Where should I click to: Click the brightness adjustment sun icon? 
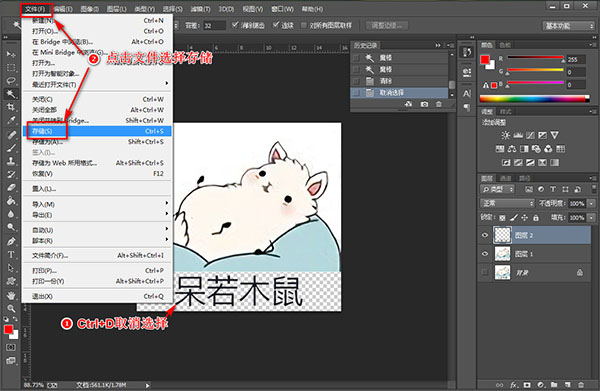(x=505, y=135)
